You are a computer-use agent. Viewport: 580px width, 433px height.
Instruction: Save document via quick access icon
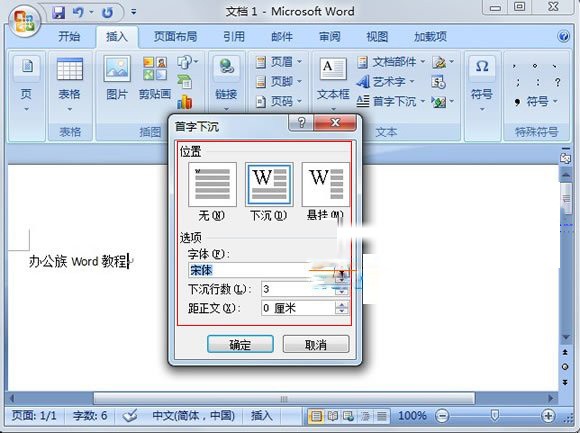[58, 13]
